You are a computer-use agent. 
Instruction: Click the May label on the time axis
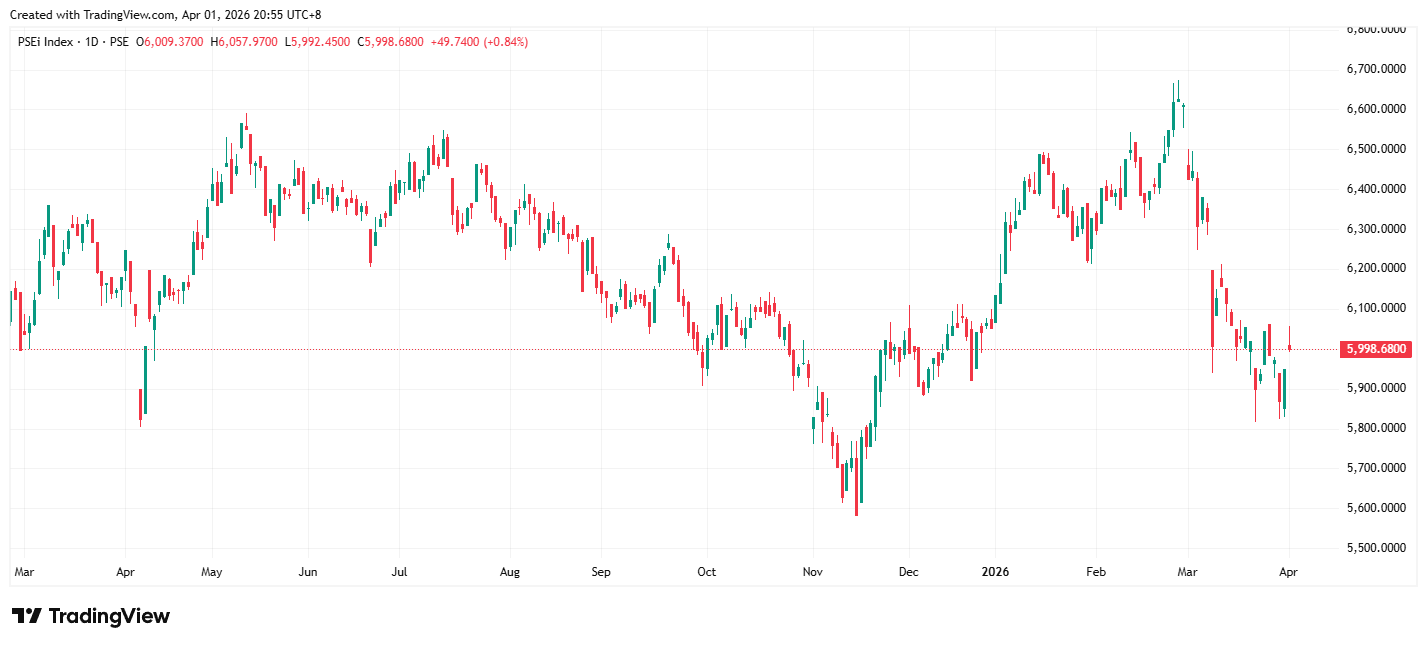point(211,573)
